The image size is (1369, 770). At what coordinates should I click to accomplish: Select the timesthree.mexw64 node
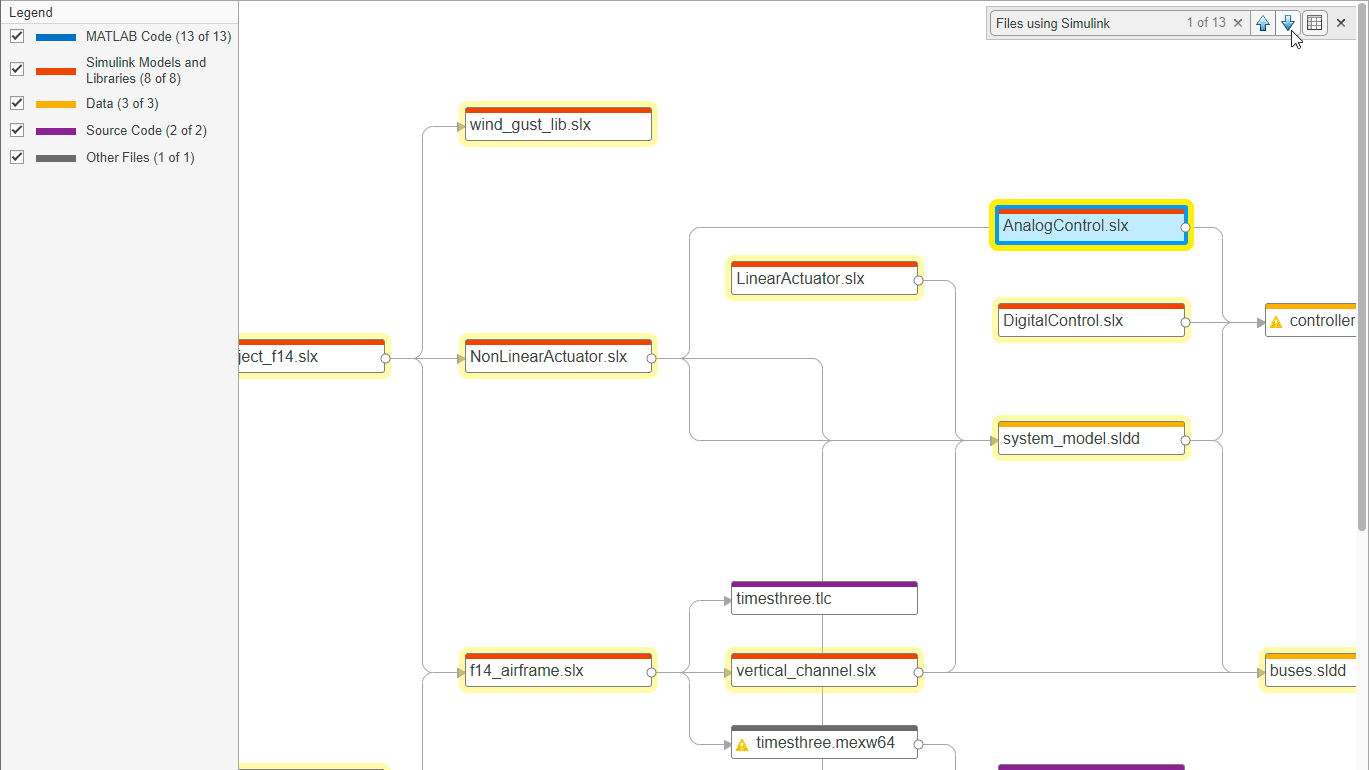824,742
